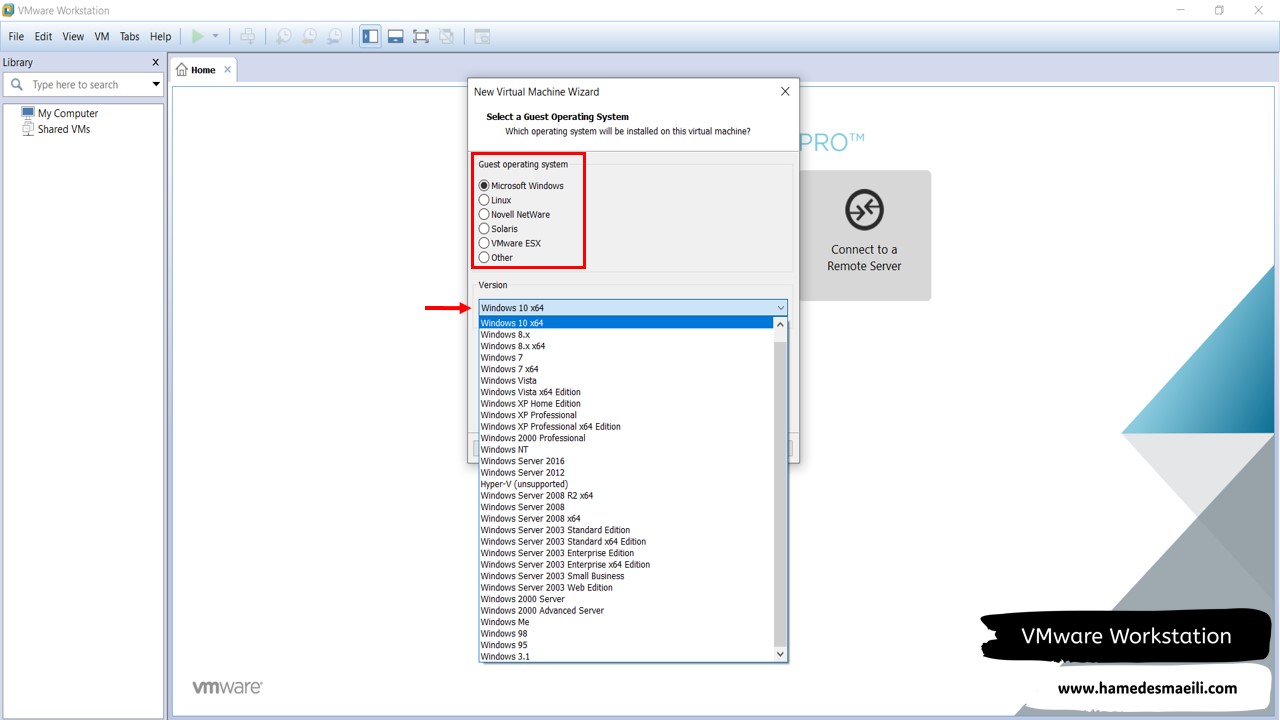Open the Edit menu

[43, 36]
